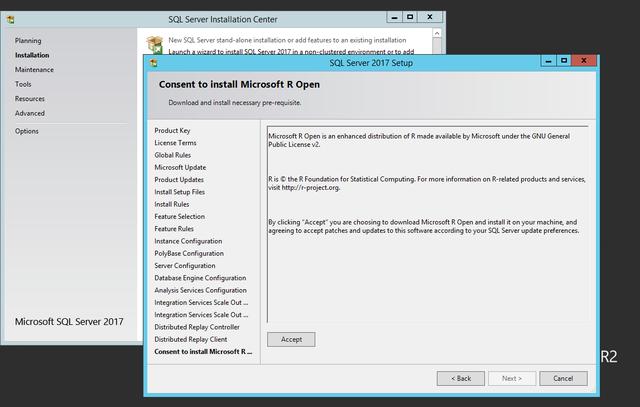The height and width of the screenshot is (407, 640).
Task: Select the License Terms setup step
Action: pyautogui.click(x=175, y=143)
